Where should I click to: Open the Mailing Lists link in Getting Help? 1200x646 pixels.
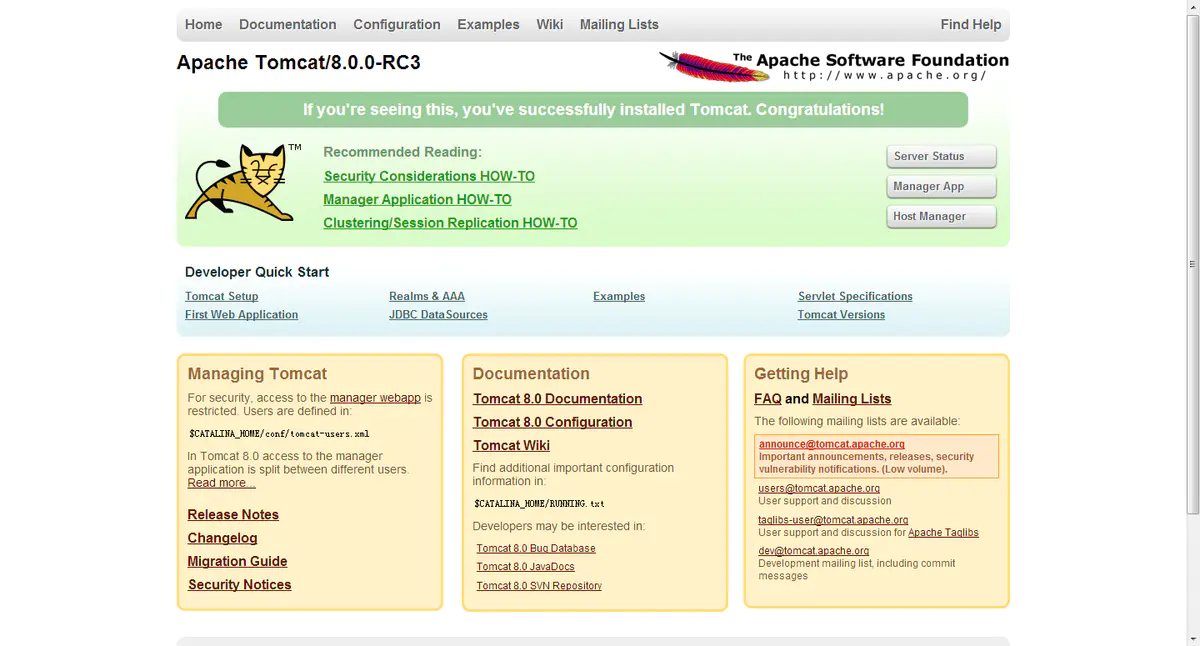click(852, 399)
